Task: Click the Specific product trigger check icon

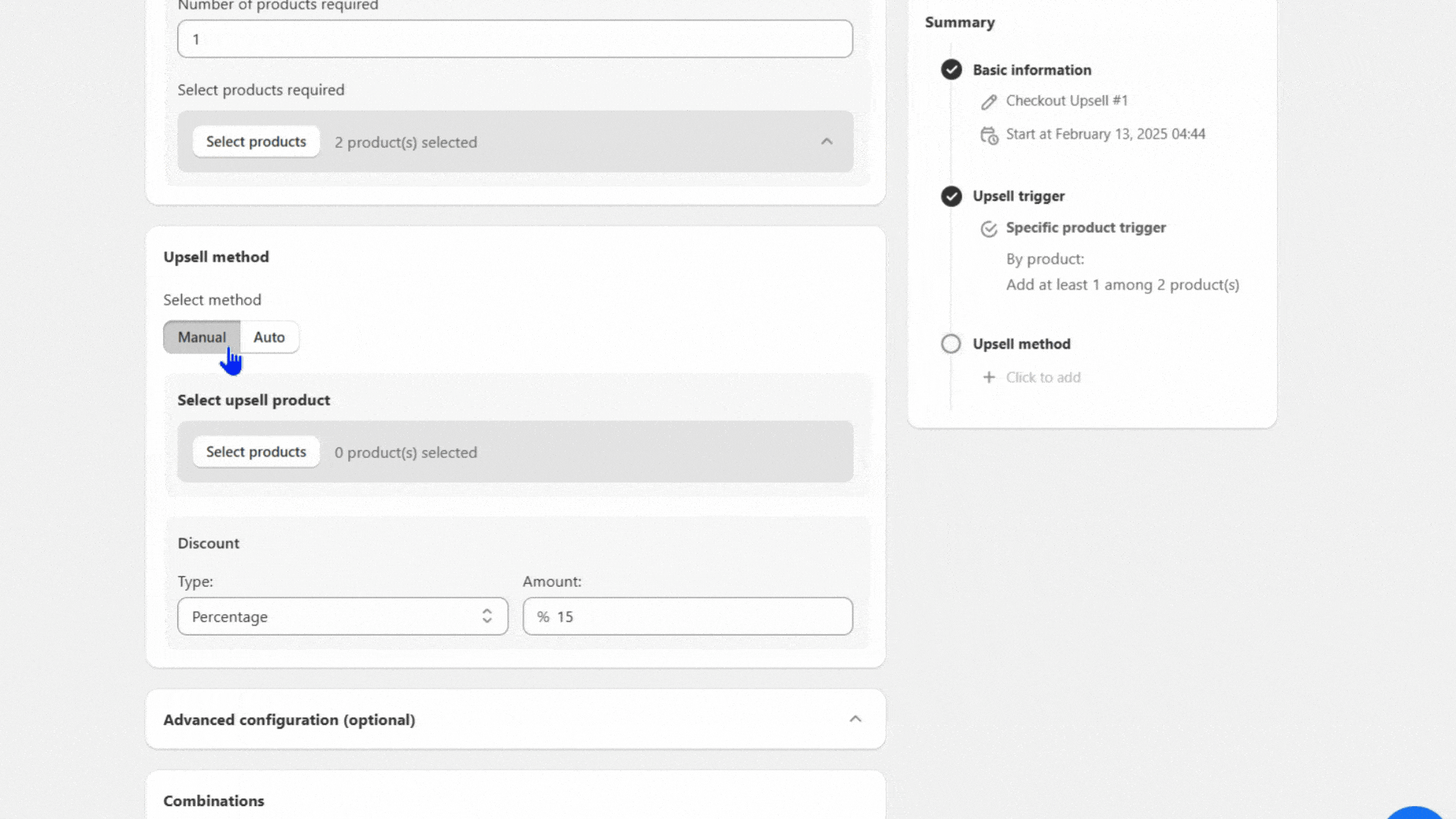Action: [989, 228]
